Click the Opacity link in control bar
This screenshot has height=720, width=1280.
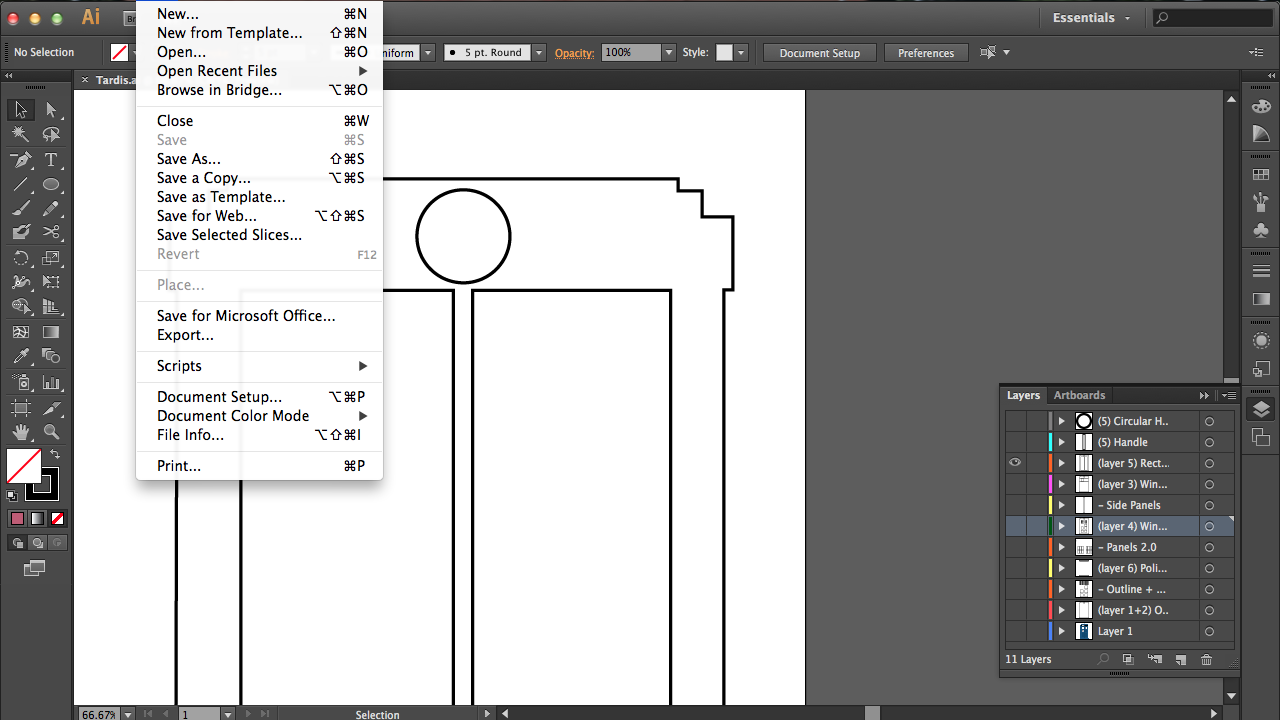coord(574,53)
